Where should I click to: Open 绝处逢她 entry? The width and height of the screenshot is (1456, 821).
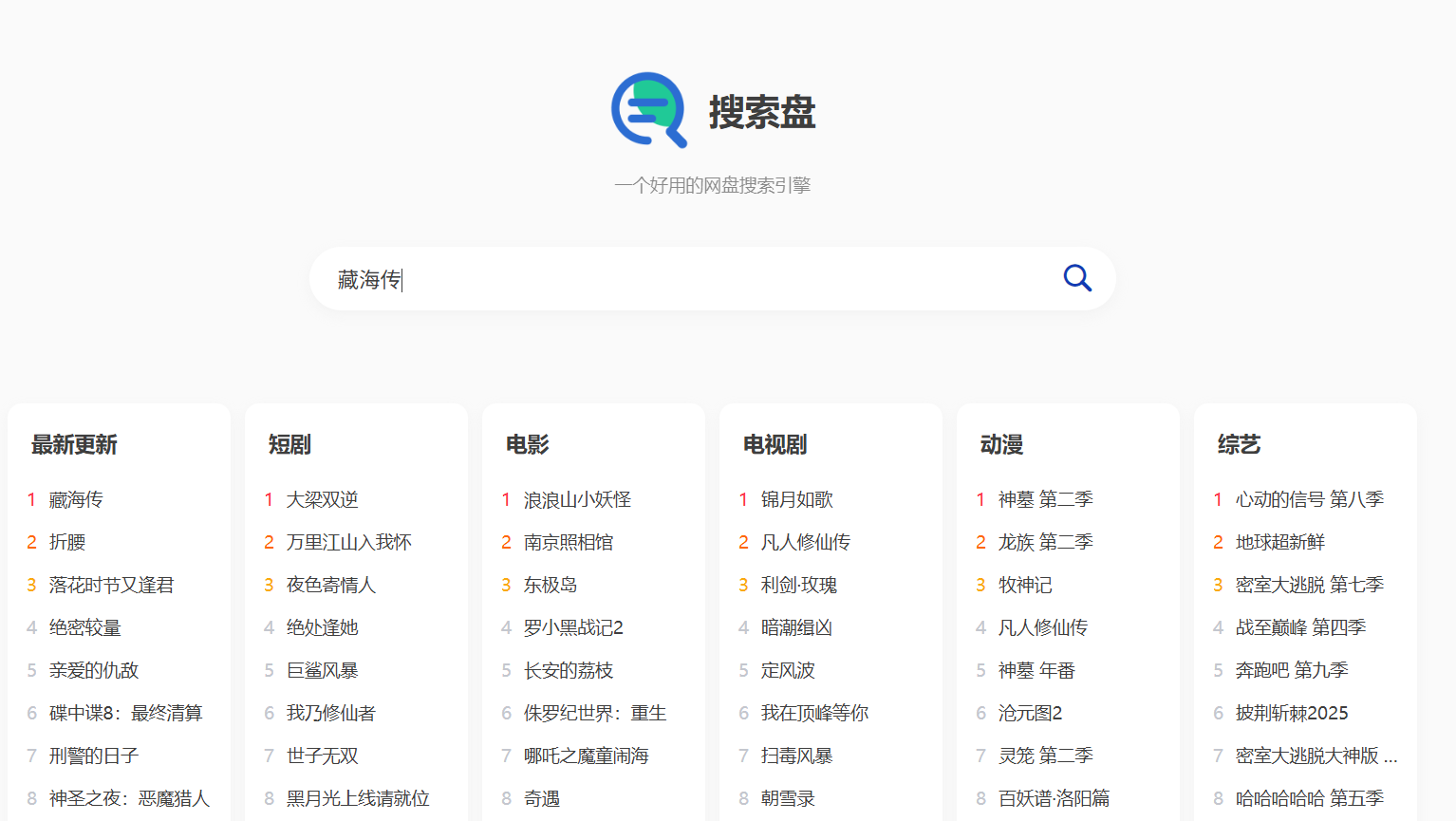tap(323, 627)
